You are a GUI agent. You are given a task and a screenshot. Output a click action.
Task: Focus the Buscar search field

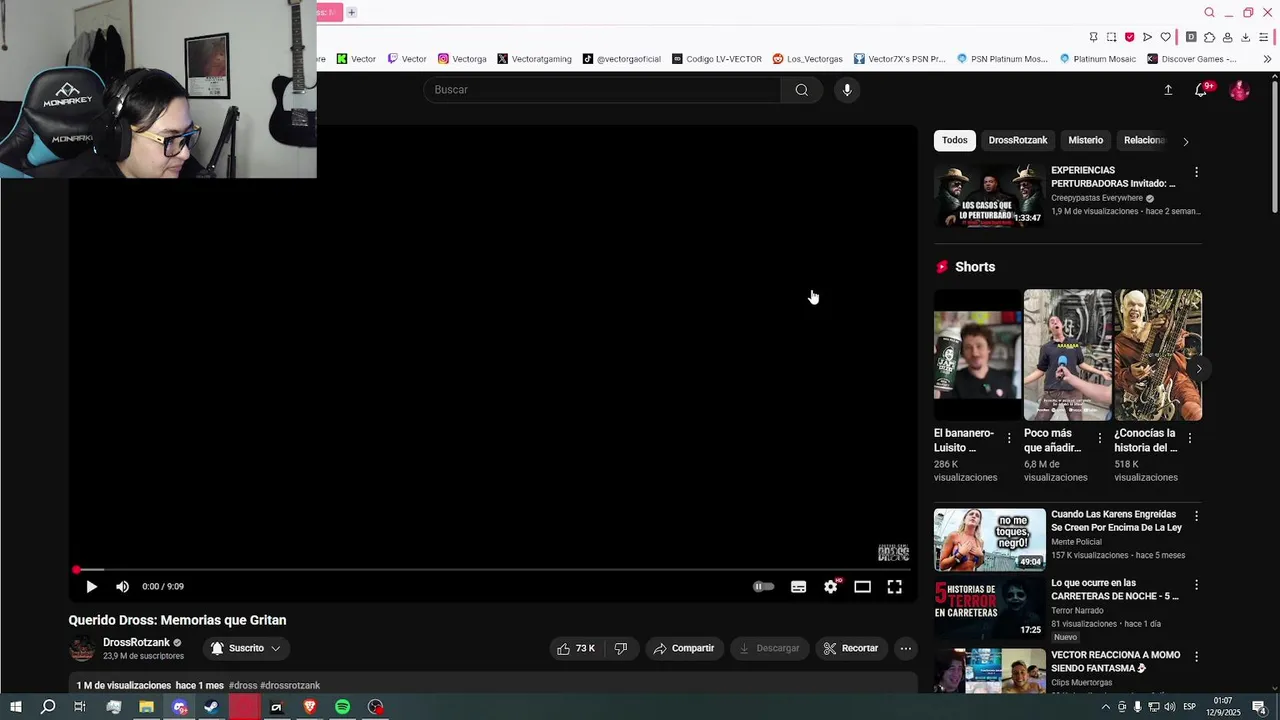tap(602, 90)
